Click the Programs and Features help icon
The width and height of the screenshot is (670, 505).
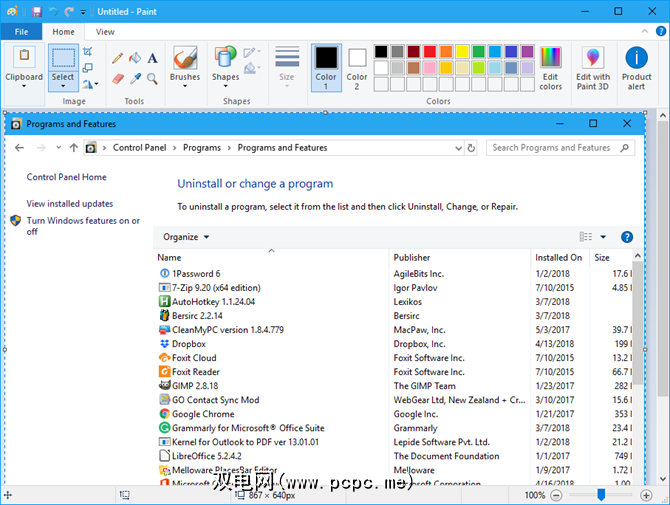(627, 237)
